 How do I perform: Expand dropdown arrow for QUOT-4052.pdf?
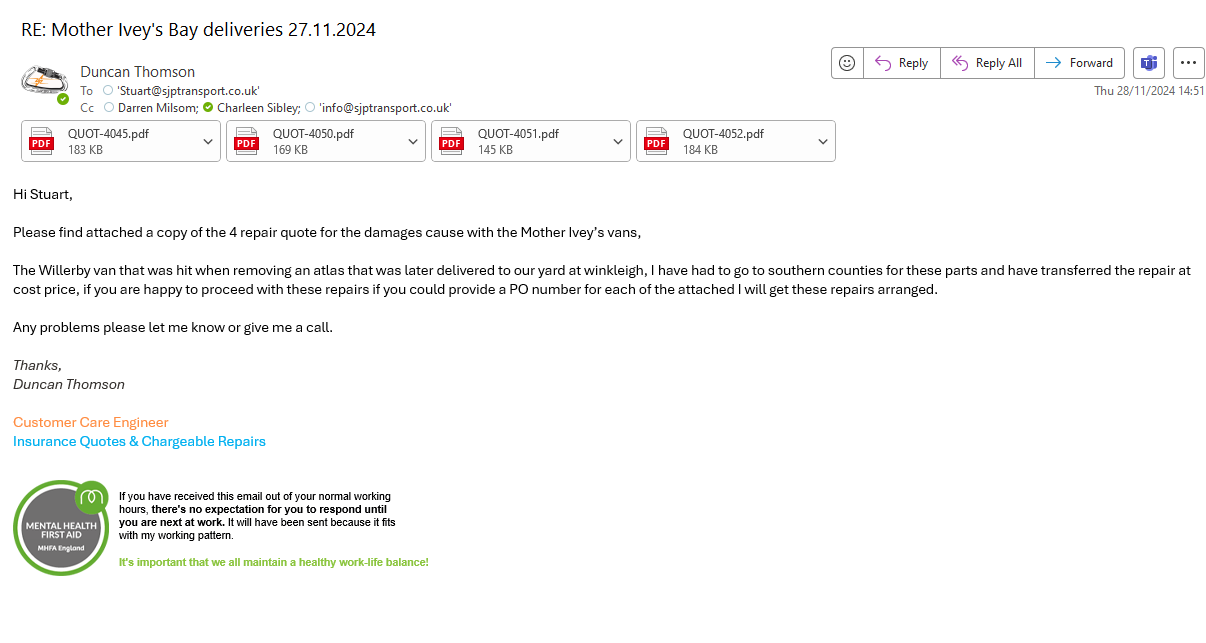[x=823, y=142]
